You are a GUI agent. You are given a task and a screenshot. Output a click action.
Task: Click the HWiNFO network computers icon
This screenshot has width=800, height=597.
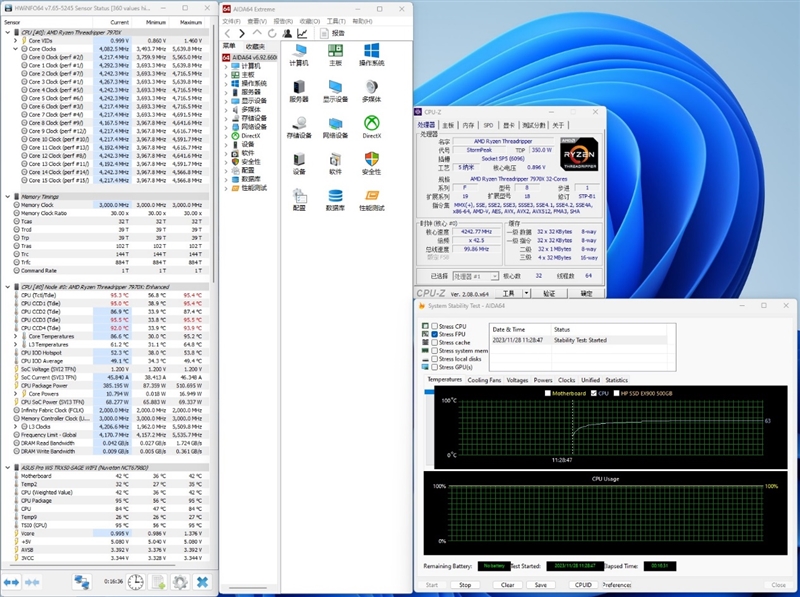pos(82,582)
